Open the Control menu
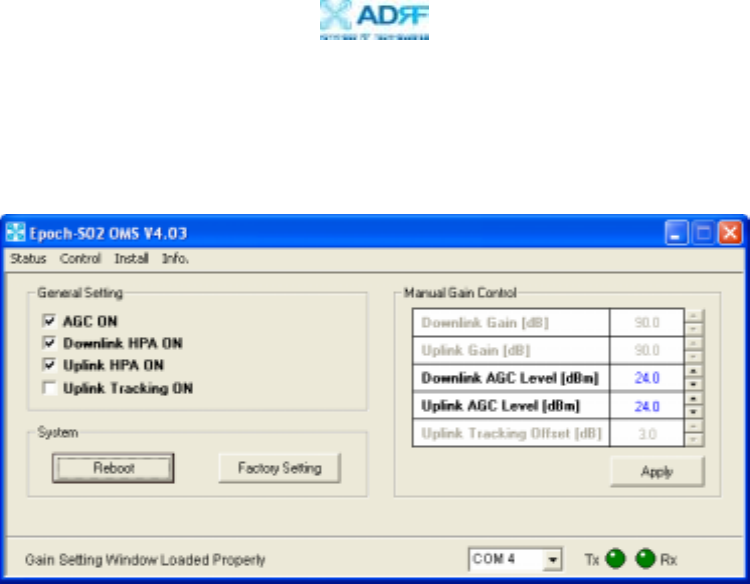Image resolution: width=750 pixels, height=584 pixels. pyautogui.click(x=80, y=259)
